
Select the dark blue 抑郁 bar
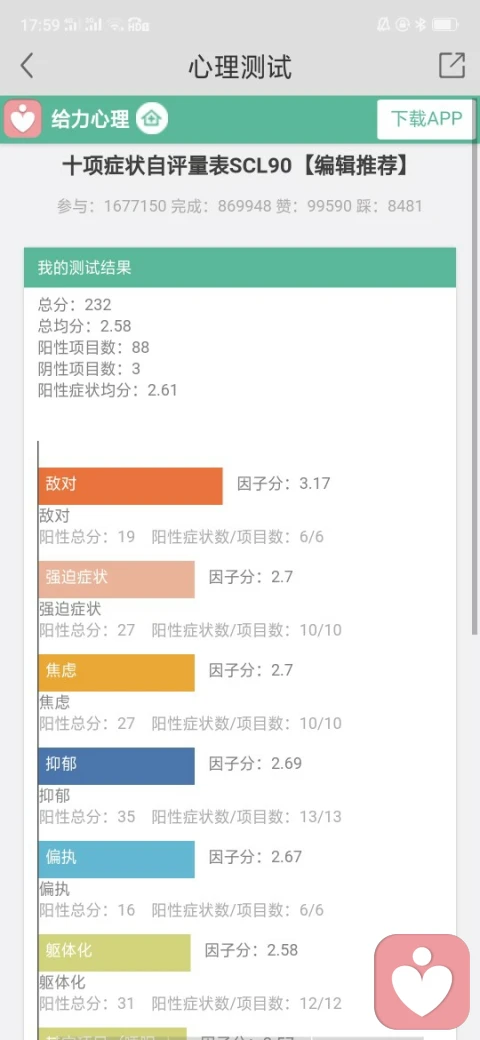click(x=116, y=766)
